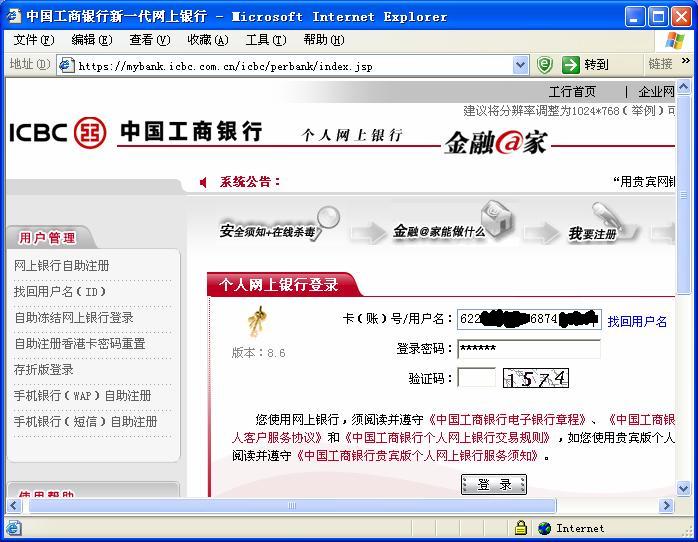Click the 验证码 captcha input box

[476, 377]
